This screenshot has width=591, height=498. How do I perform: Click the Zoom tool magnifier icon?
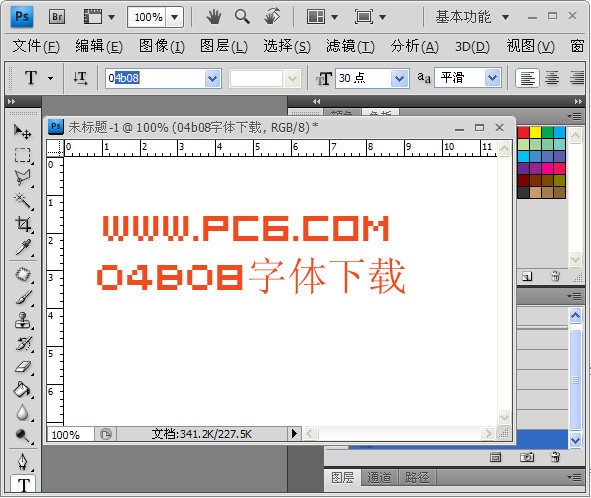click(242, 17)
